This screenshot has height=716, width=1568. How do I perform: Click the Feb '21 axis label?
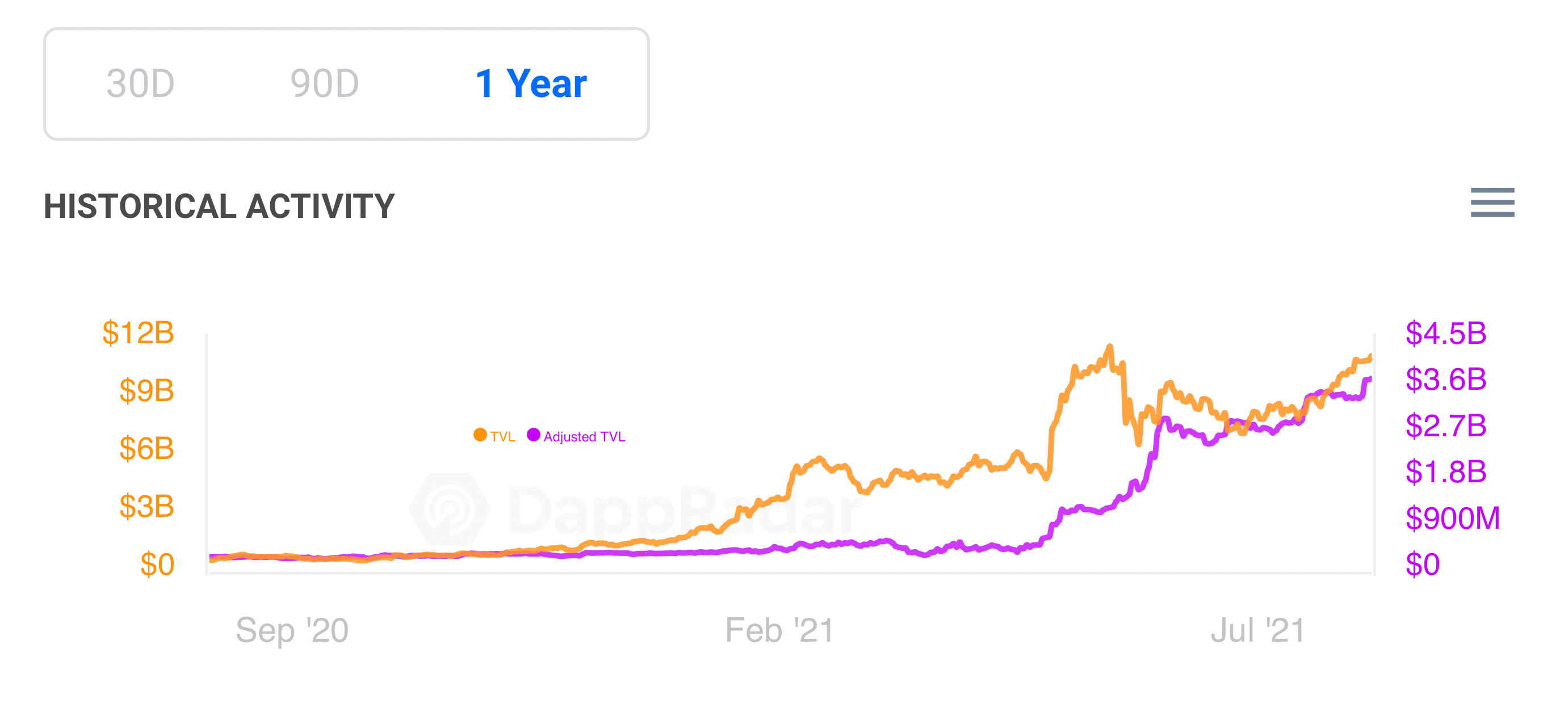pyautogui.click(x=778, y=630)
